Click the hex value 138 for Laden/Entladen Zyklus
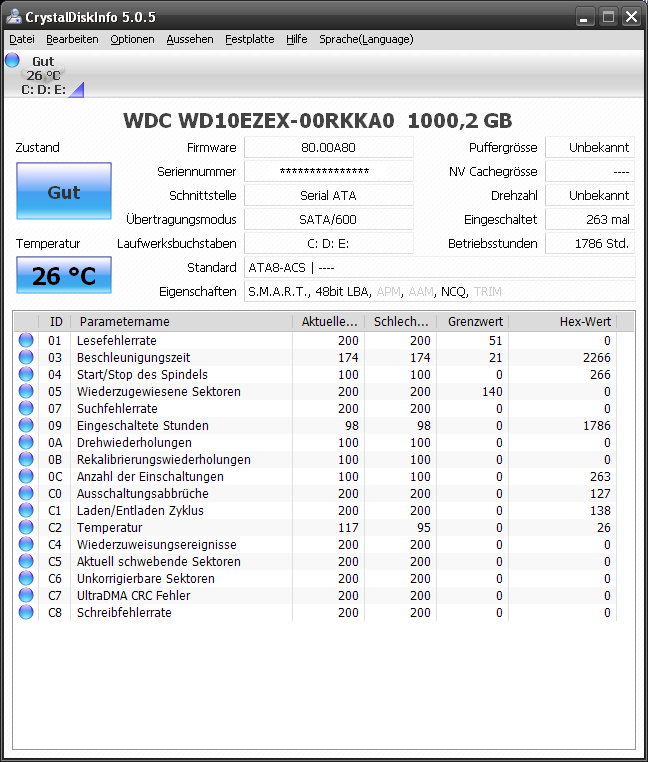 (600, 511)
